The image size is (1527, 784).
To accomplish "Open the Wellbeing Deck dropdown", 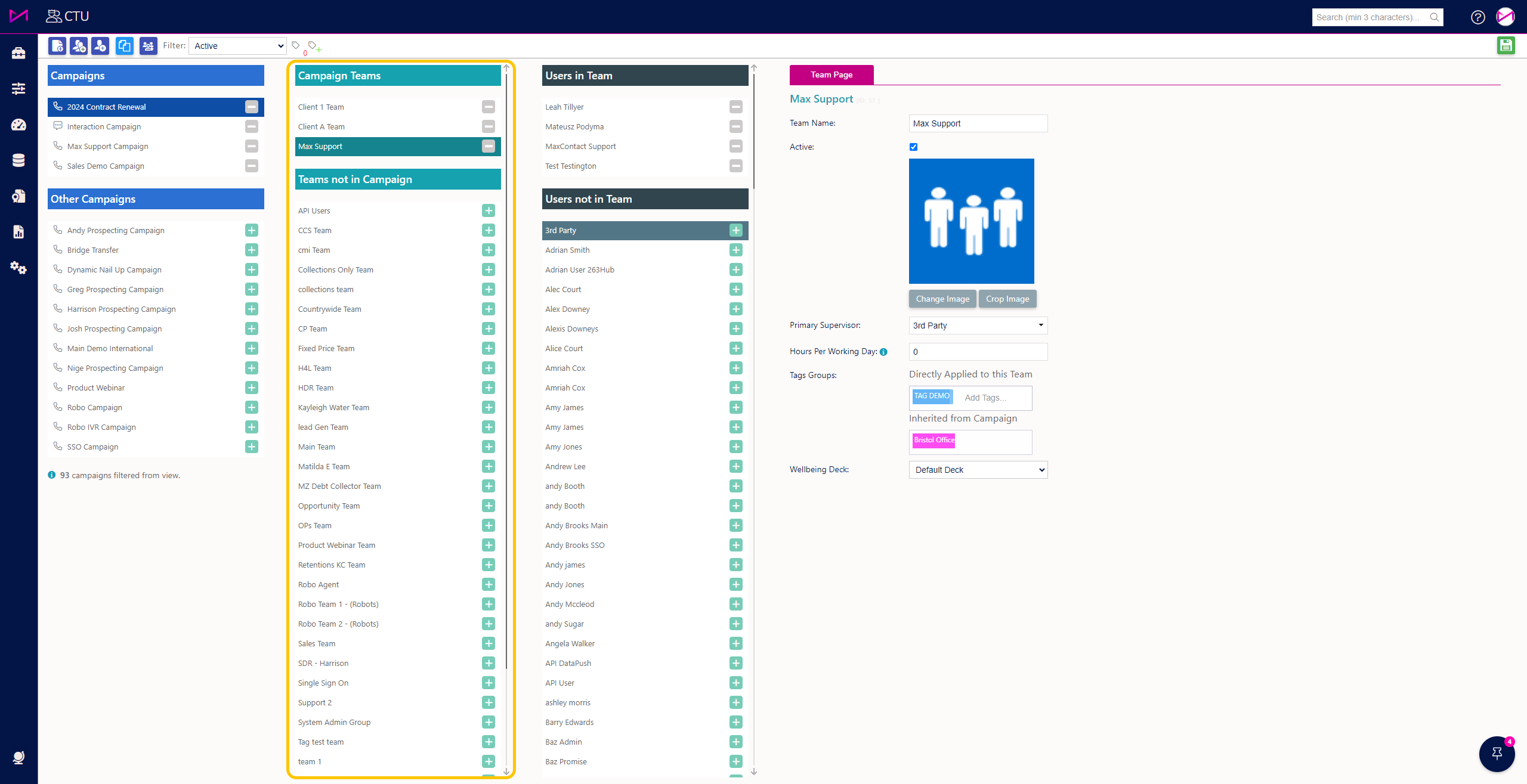I will [978, 470].
